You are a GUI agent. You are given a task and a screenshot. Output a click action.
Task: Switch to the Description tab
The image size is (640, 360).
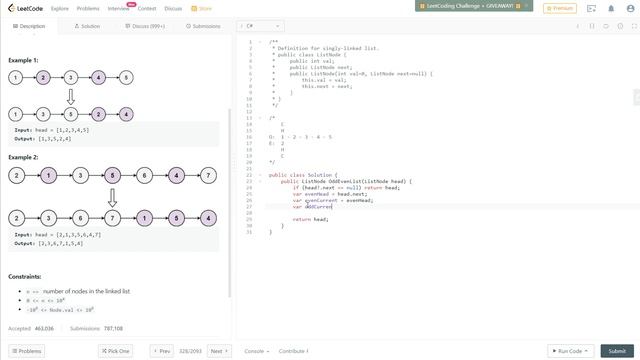click(x=29, y=26)
